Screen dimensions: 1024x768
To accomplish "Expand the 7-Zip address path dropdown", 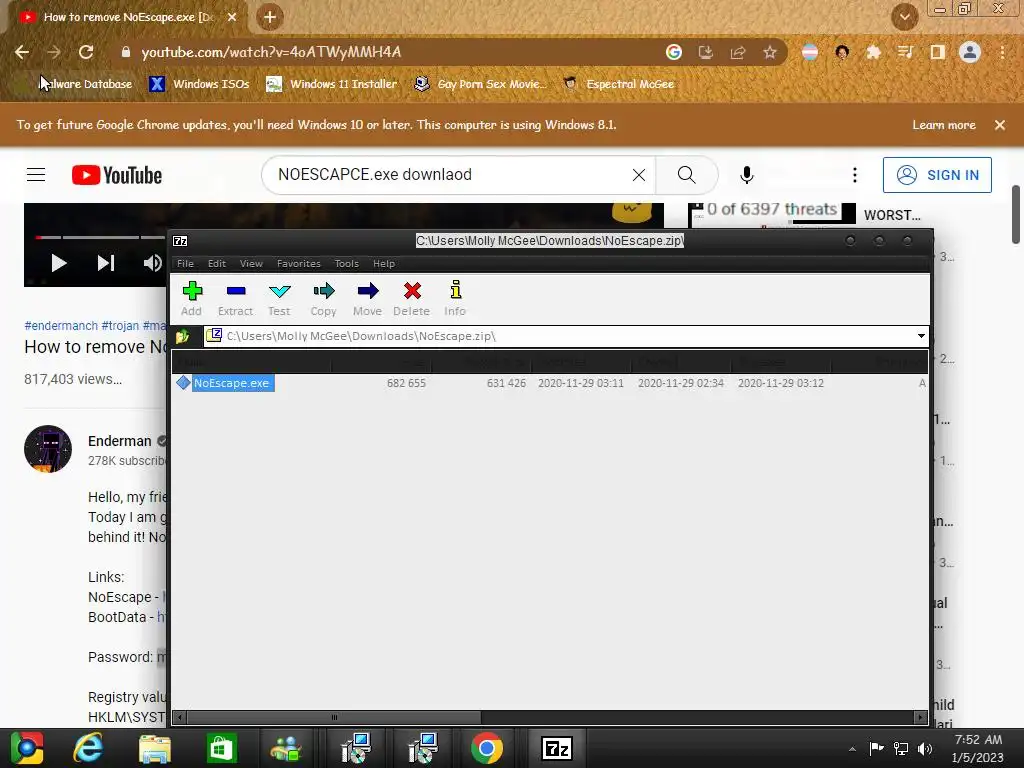I will pyautogui.click(x=921, y=336).
